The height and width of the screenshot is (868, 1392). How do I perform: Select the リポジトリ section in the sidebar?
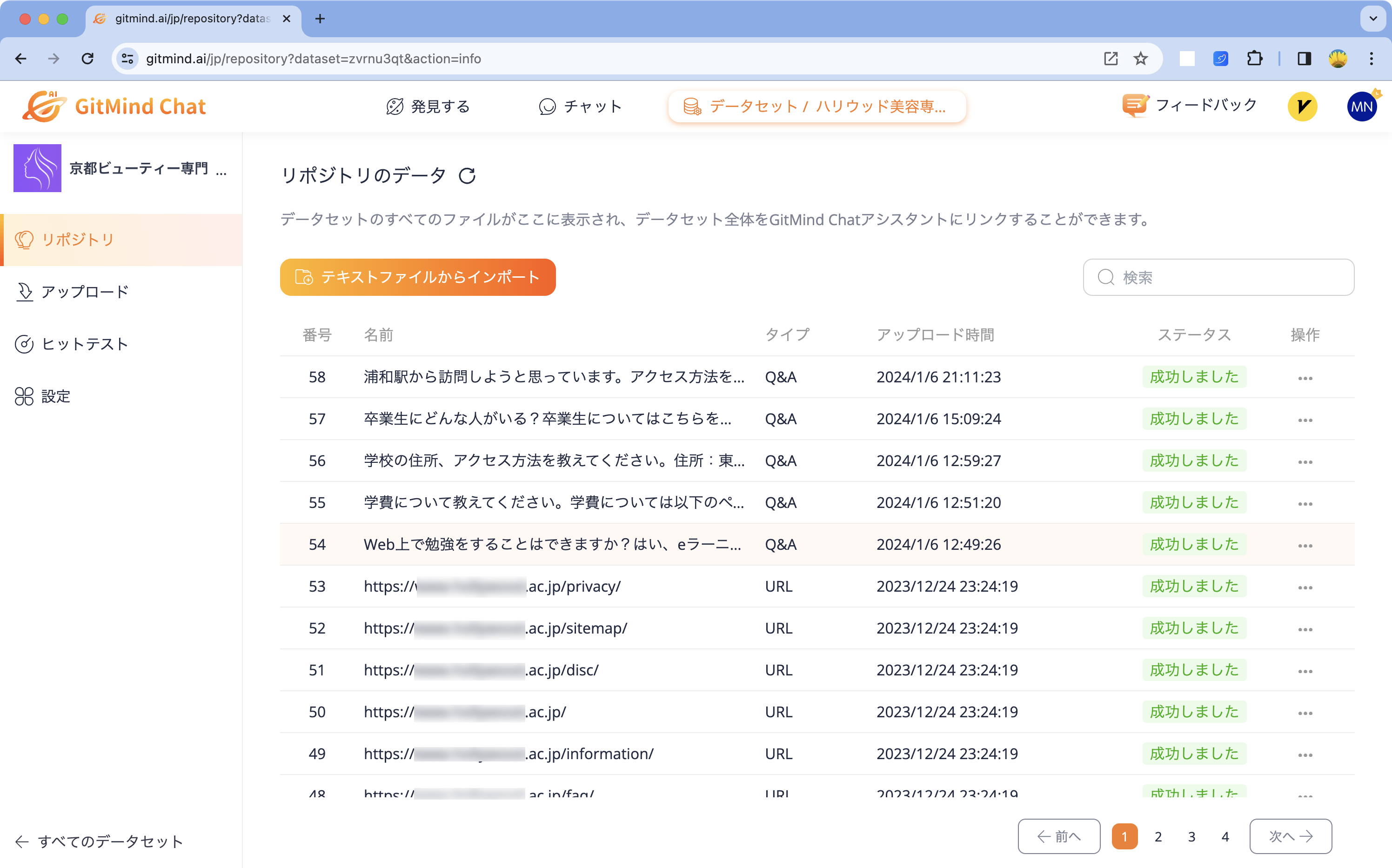click(x=76, y=240)
